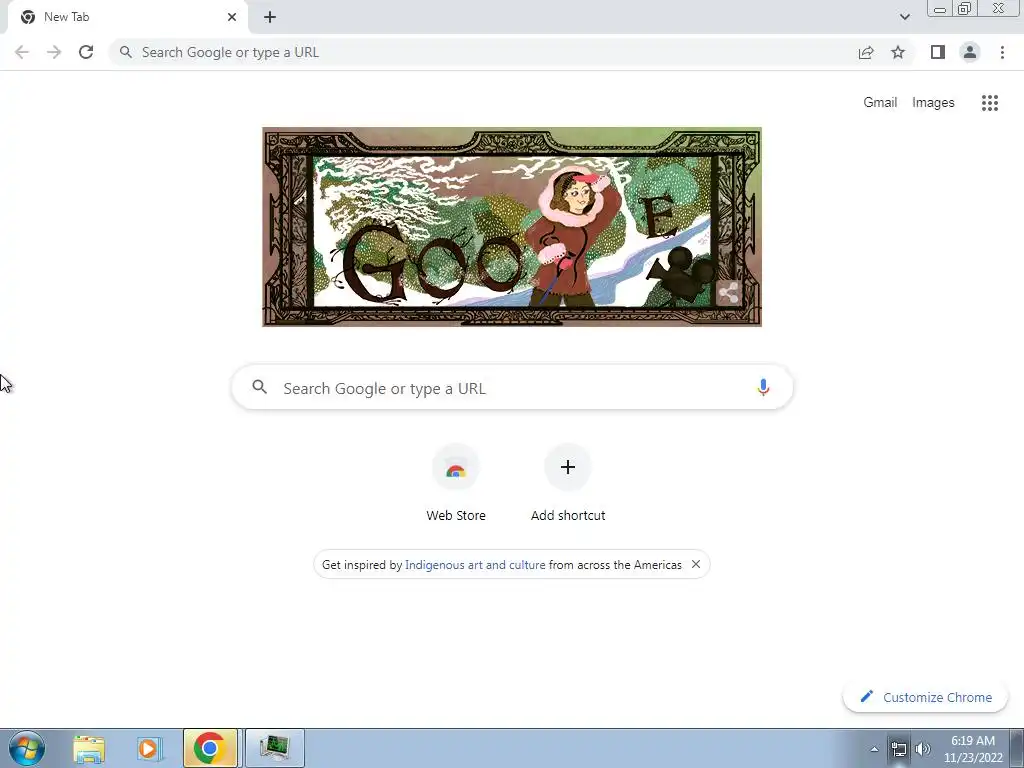Close the New Tab tab
Screen dimensions: 1024x768
point(232,17)
